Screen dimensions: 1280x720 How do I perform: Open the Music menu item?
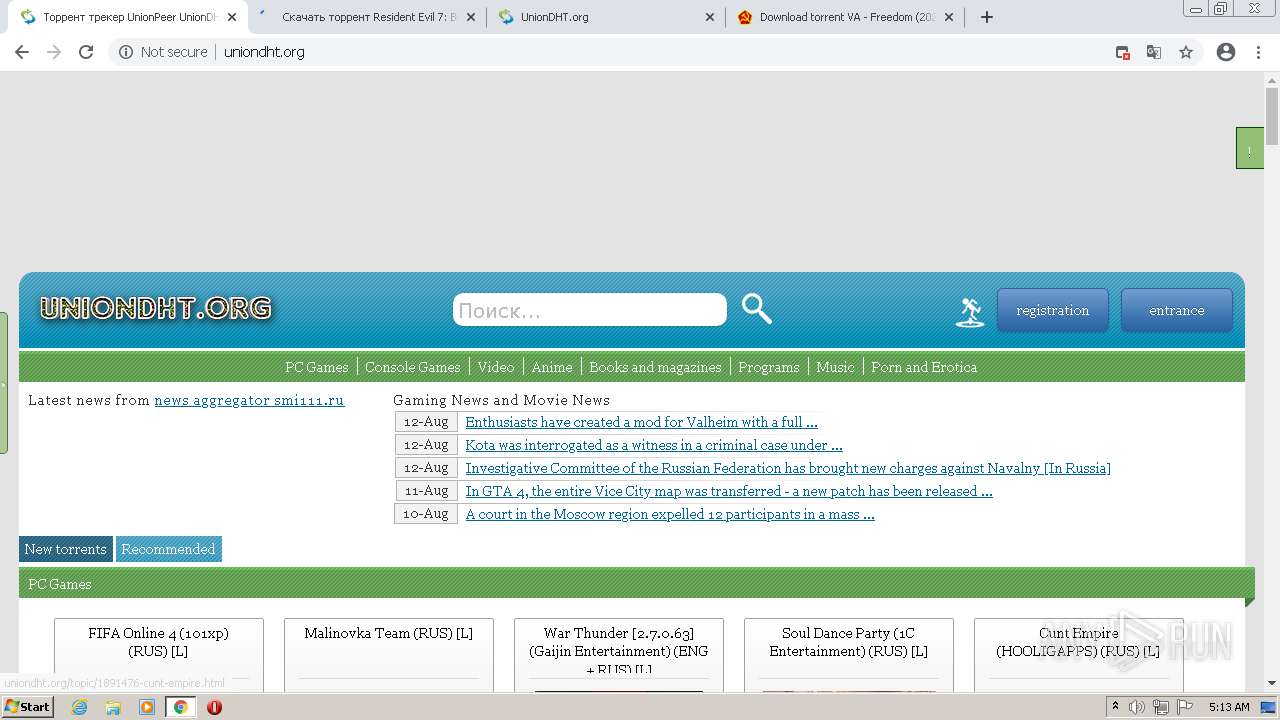click(835, 367)
